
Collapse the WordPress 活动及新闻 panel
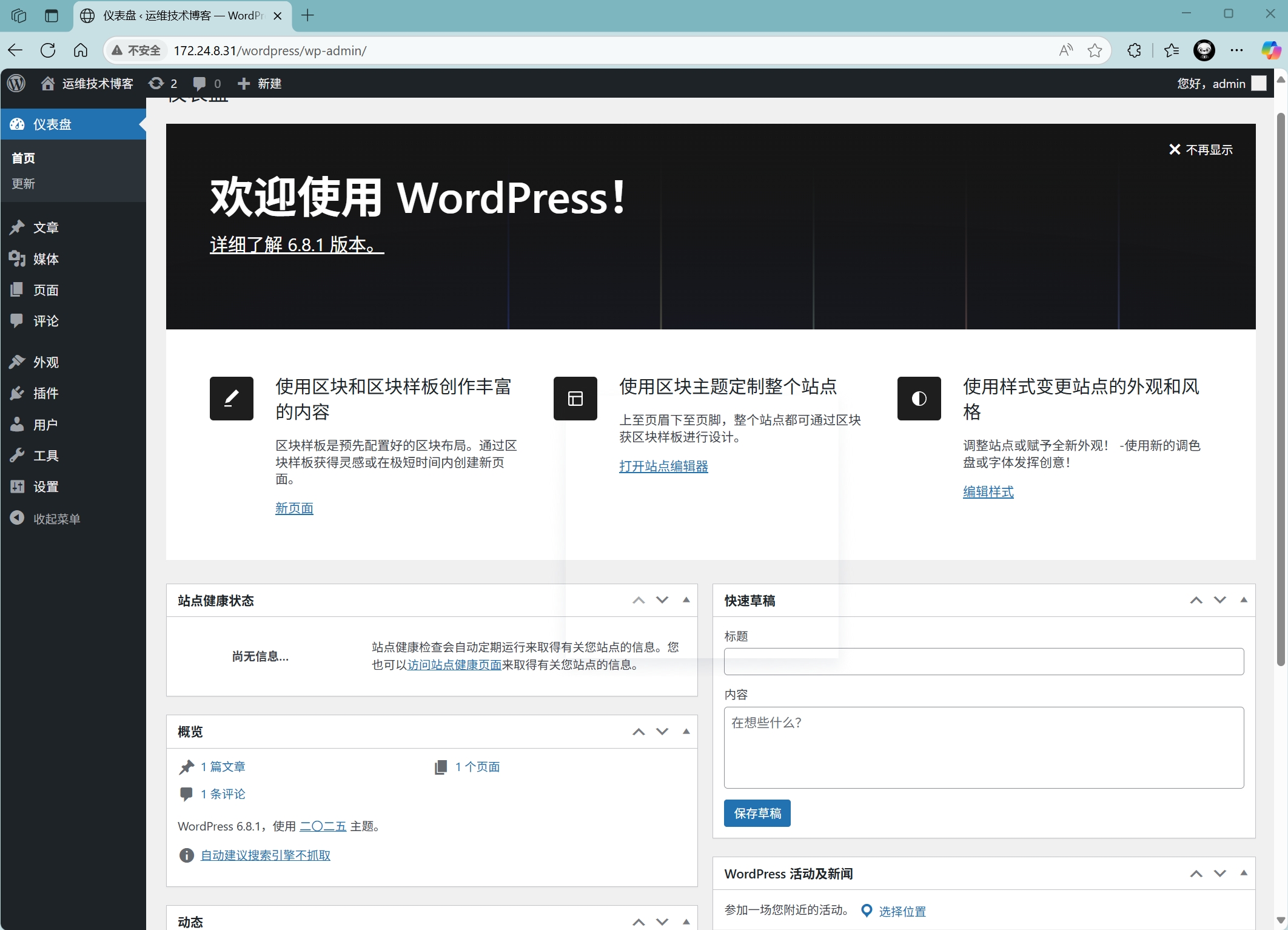point(1243,873)
